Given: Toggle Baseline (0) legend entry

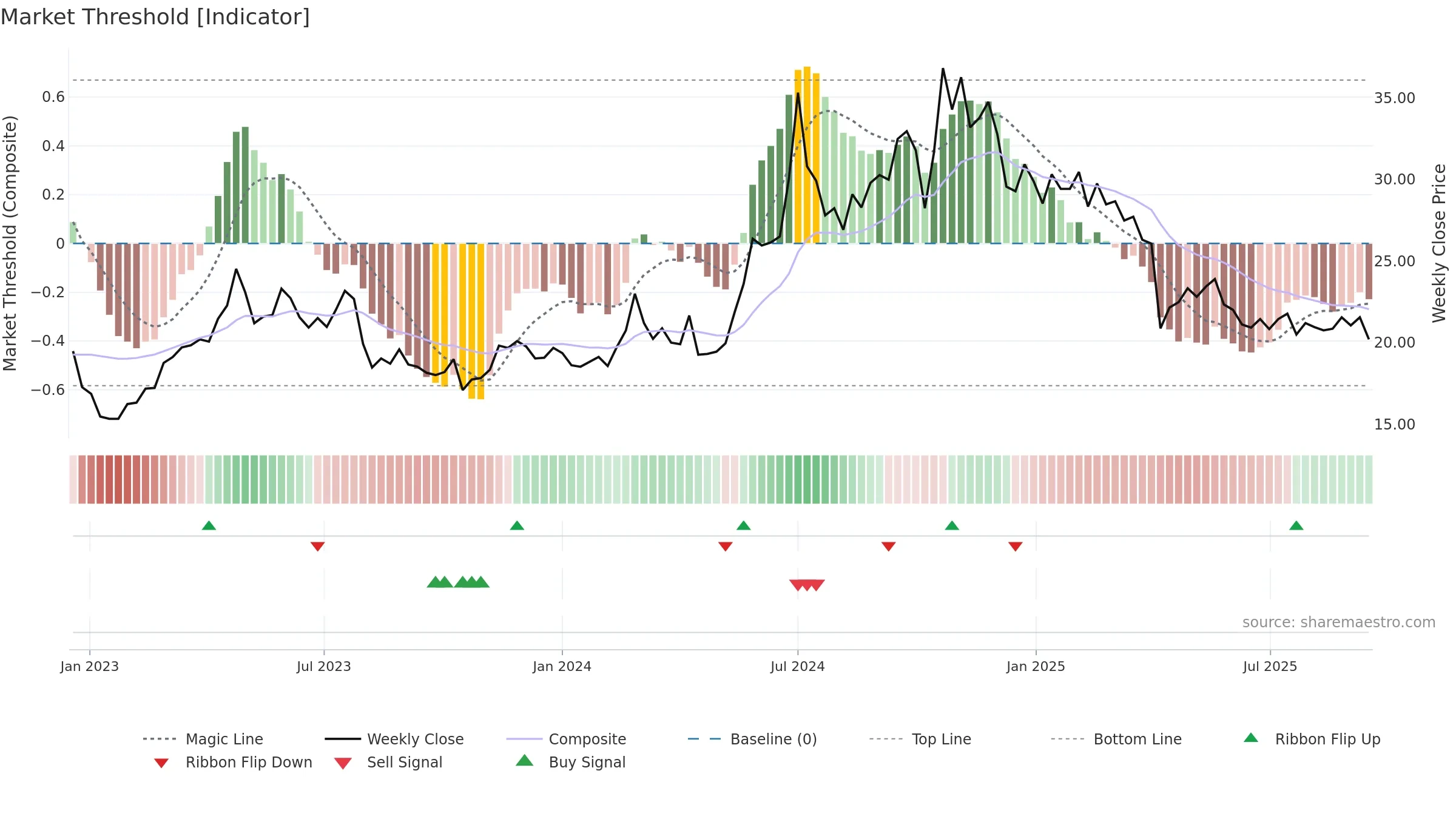Looking at the screenshot, I should point(752,739).
